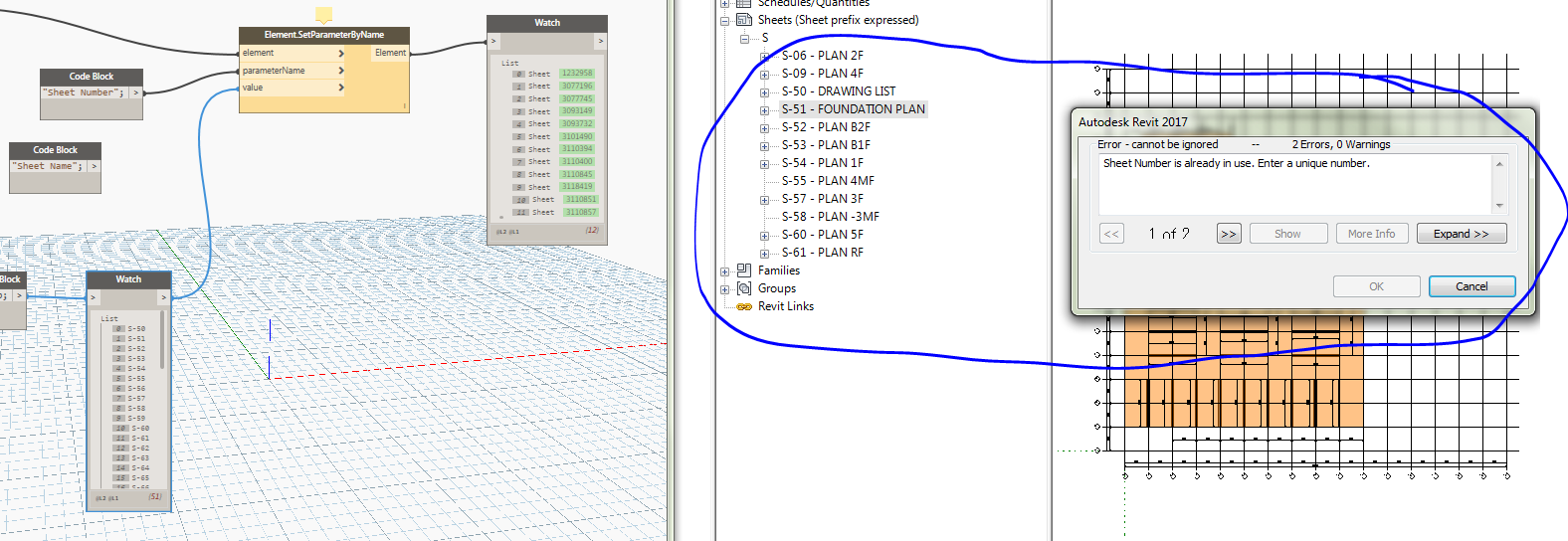The image size is (1568, 541).
Task: Click the S-60 row in lower Watch list
Action: pos(132,428)
